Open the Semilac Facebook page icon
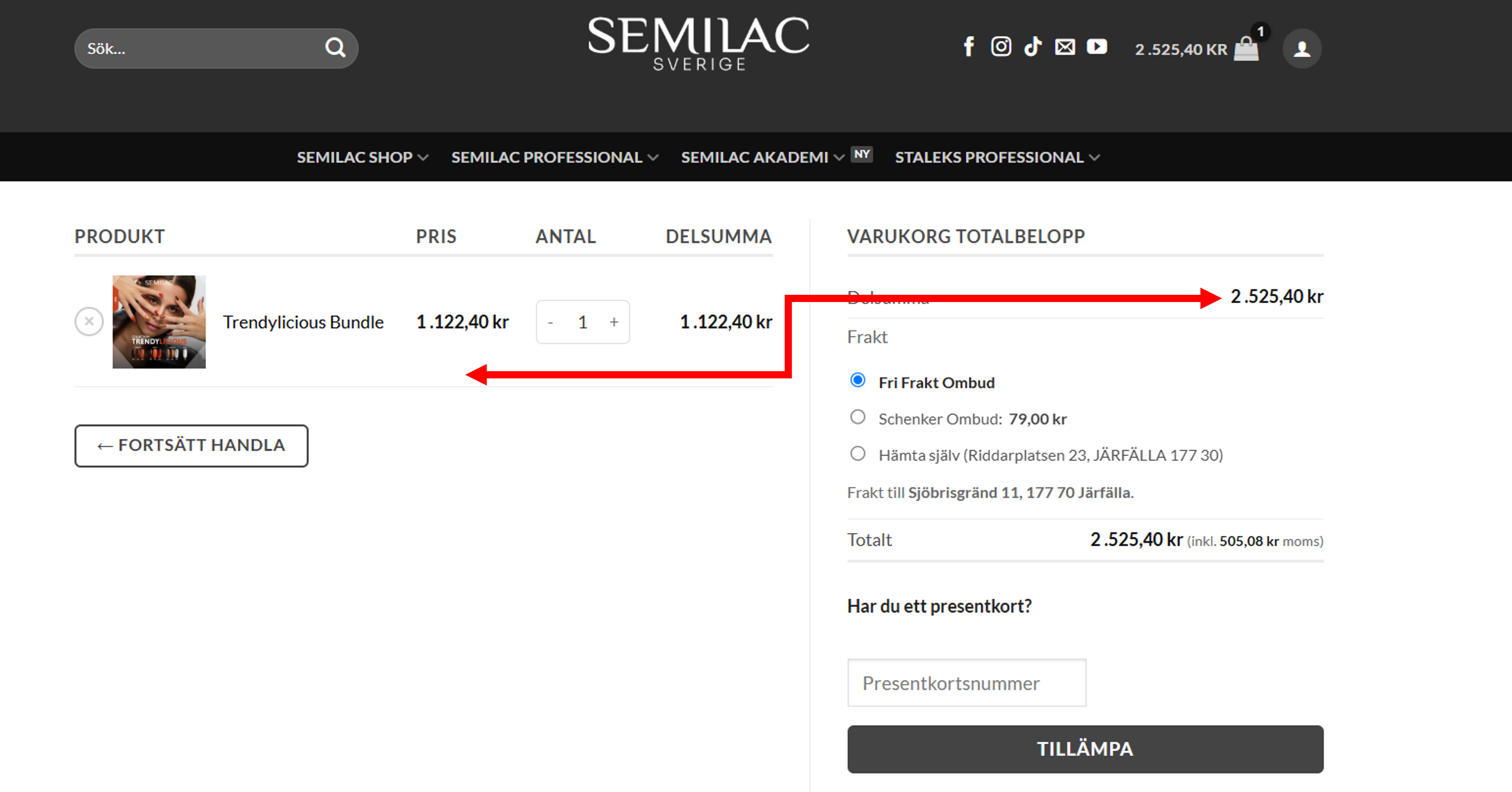 pyautogui.click(x=968, y=47)
